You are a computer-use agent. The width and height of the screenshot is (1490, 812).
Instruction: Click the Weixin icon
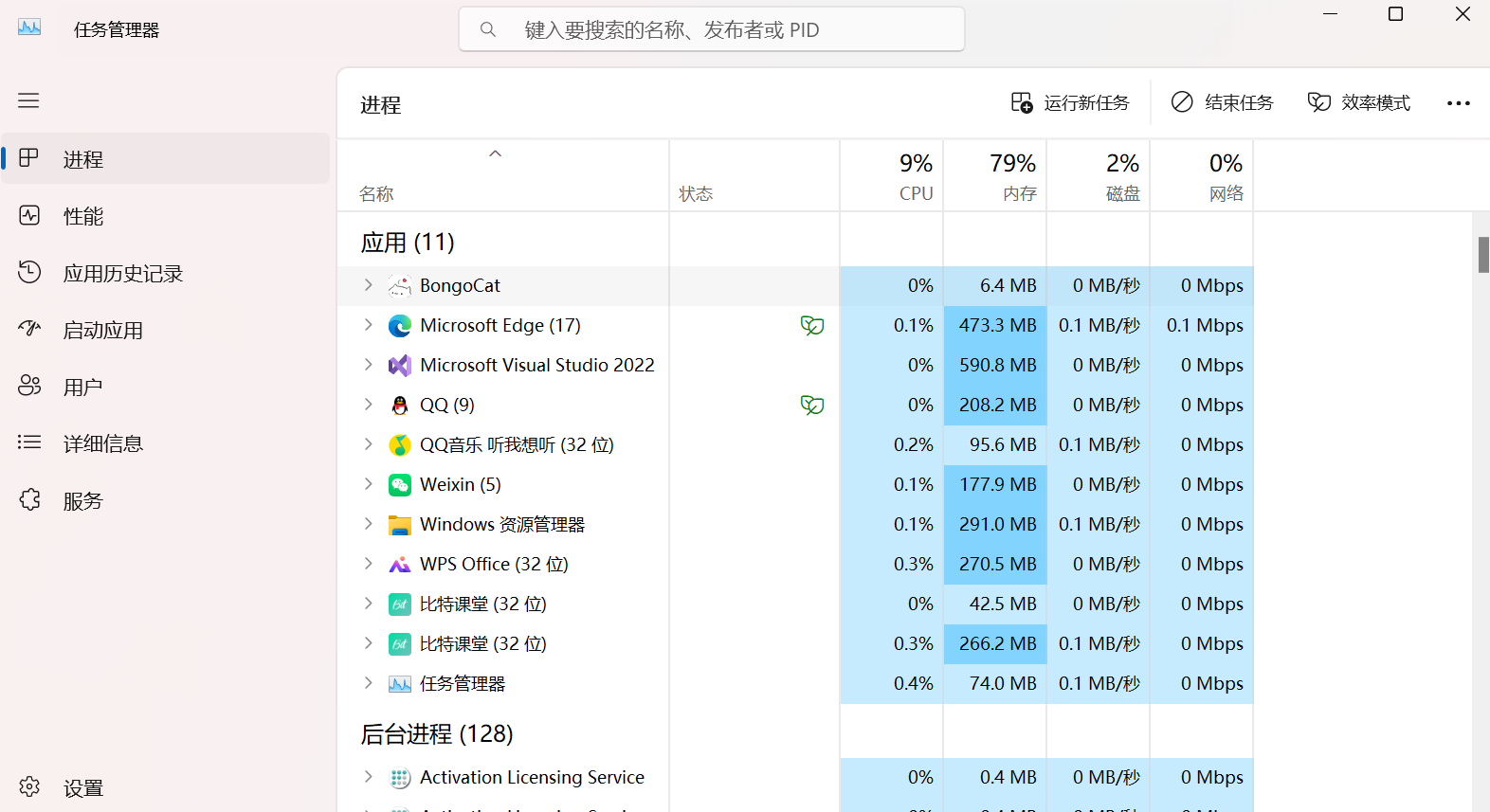pos(400,485)
